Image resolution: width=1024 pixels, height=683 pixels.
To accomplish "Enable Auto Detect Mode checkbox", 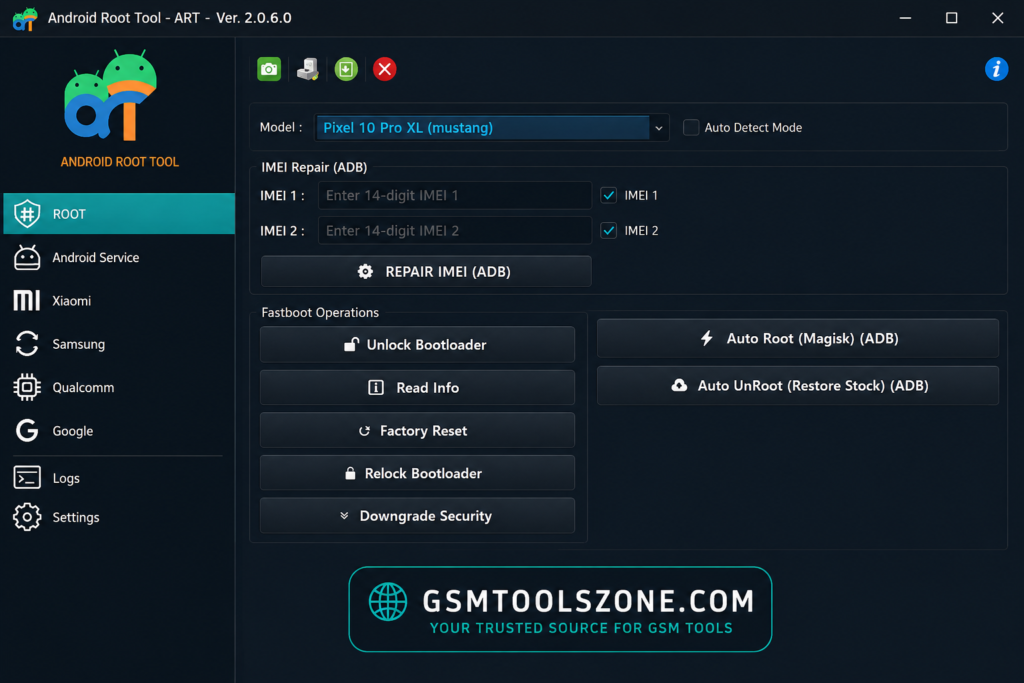I will [x=690, y=127].
